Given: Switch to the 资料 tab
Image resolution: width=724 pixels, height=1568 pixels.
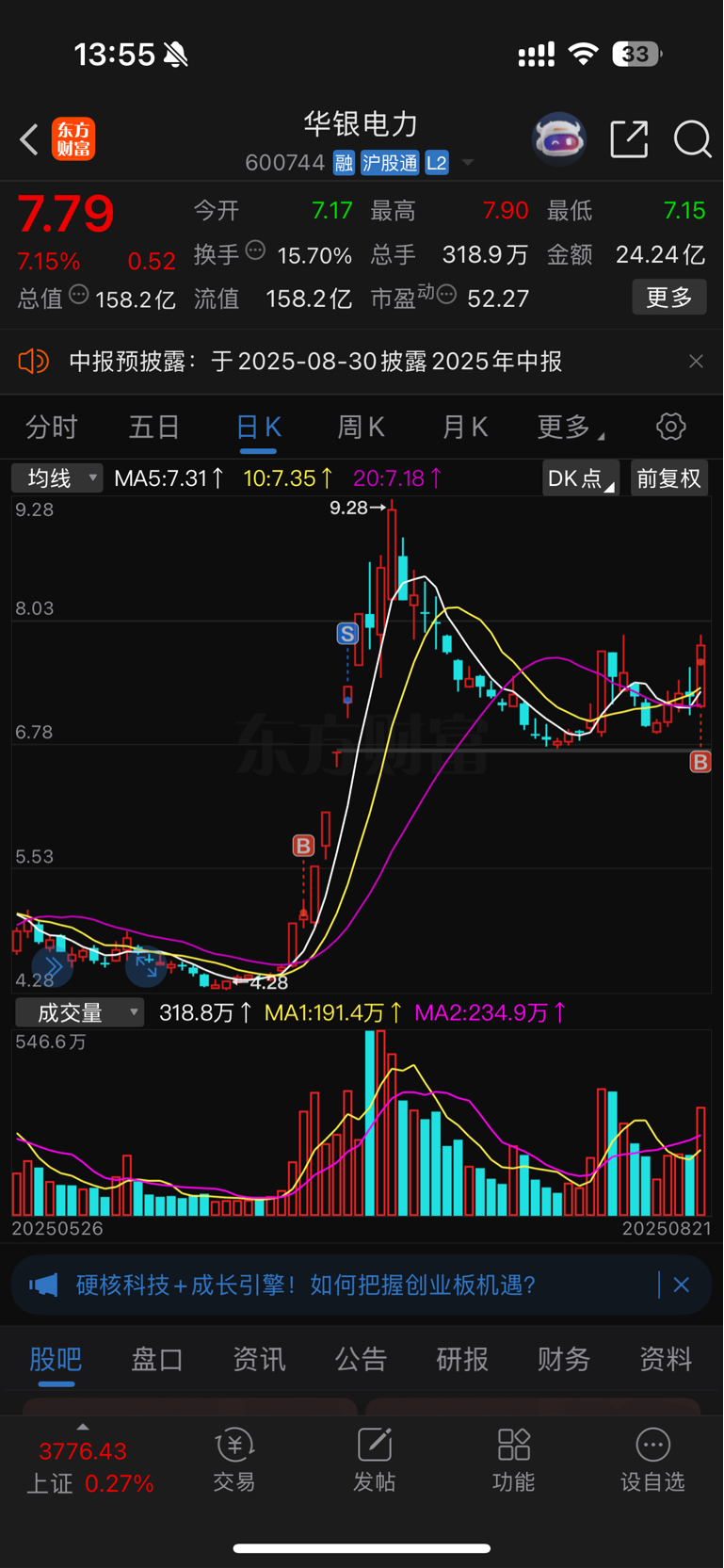Looking at the screenshot, I should tap(666, 1360).
